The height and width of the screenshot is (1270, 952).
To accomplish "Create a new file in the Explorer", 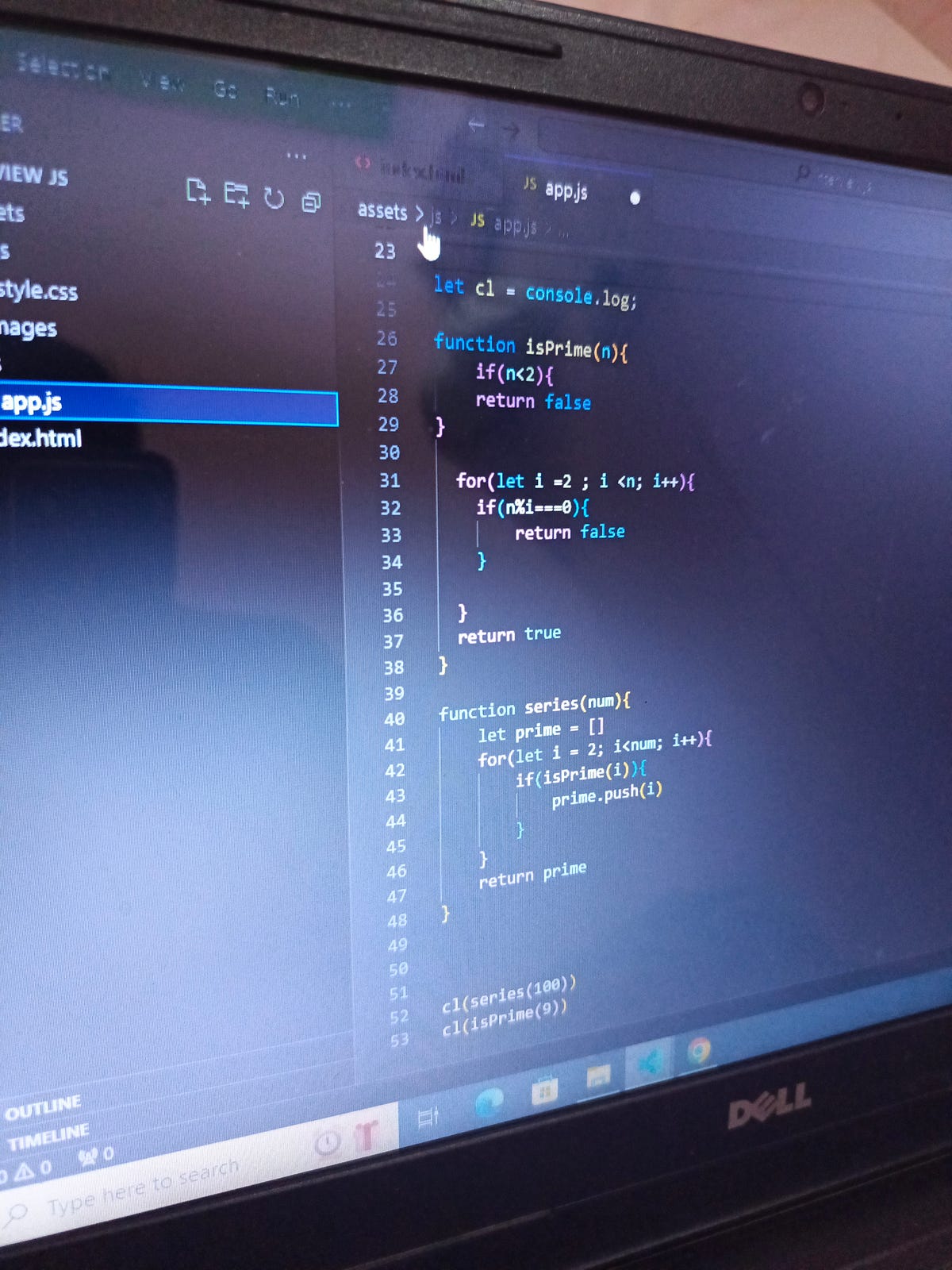I will pyautogui.click(x=198, y=191).
